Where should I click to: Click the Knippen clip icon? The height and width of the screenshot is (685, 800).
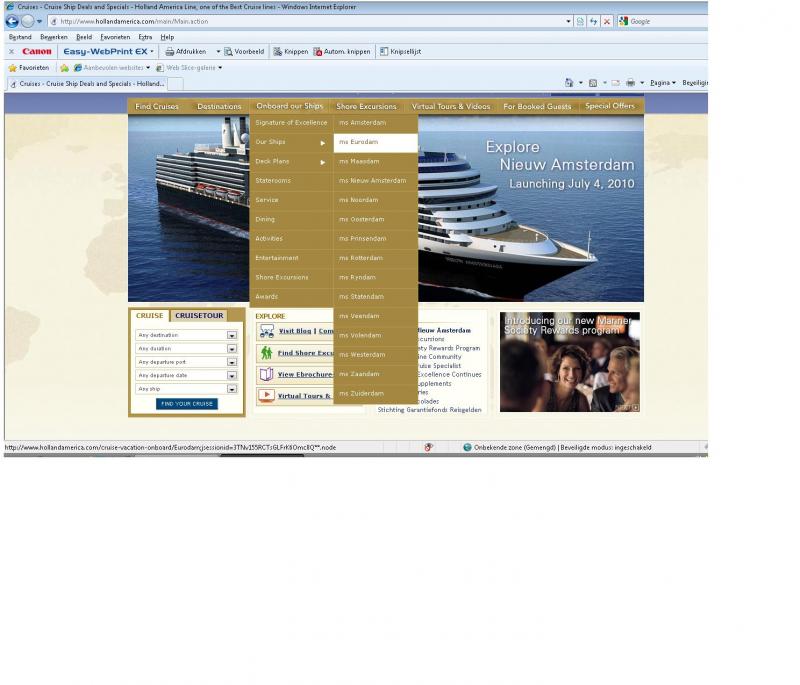tap(278, 52)
